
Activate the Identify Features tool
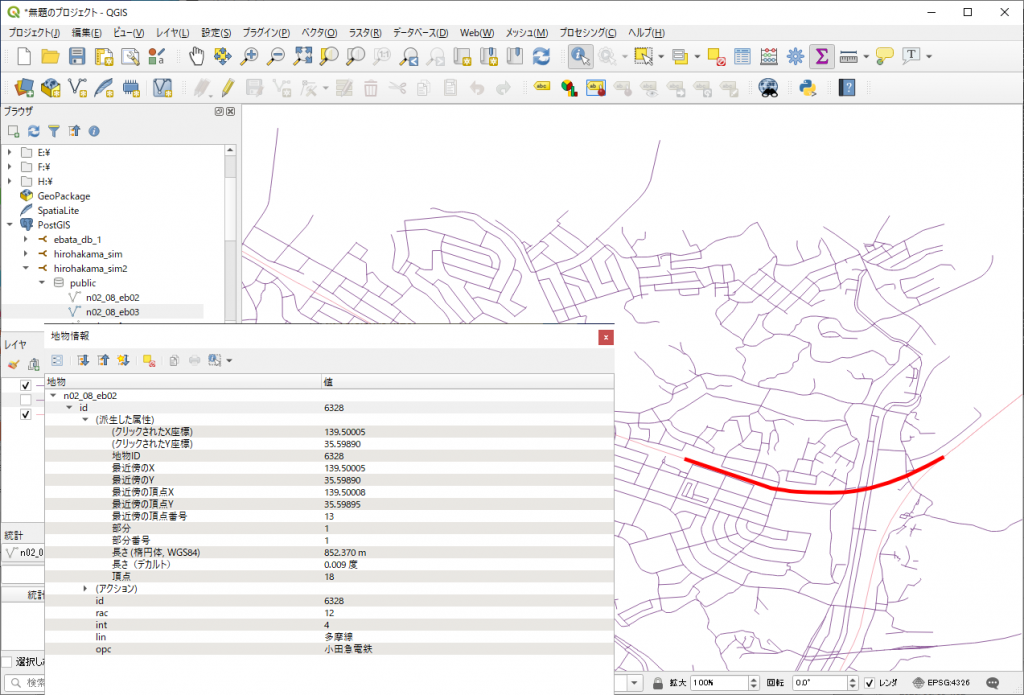click(580, 56)
